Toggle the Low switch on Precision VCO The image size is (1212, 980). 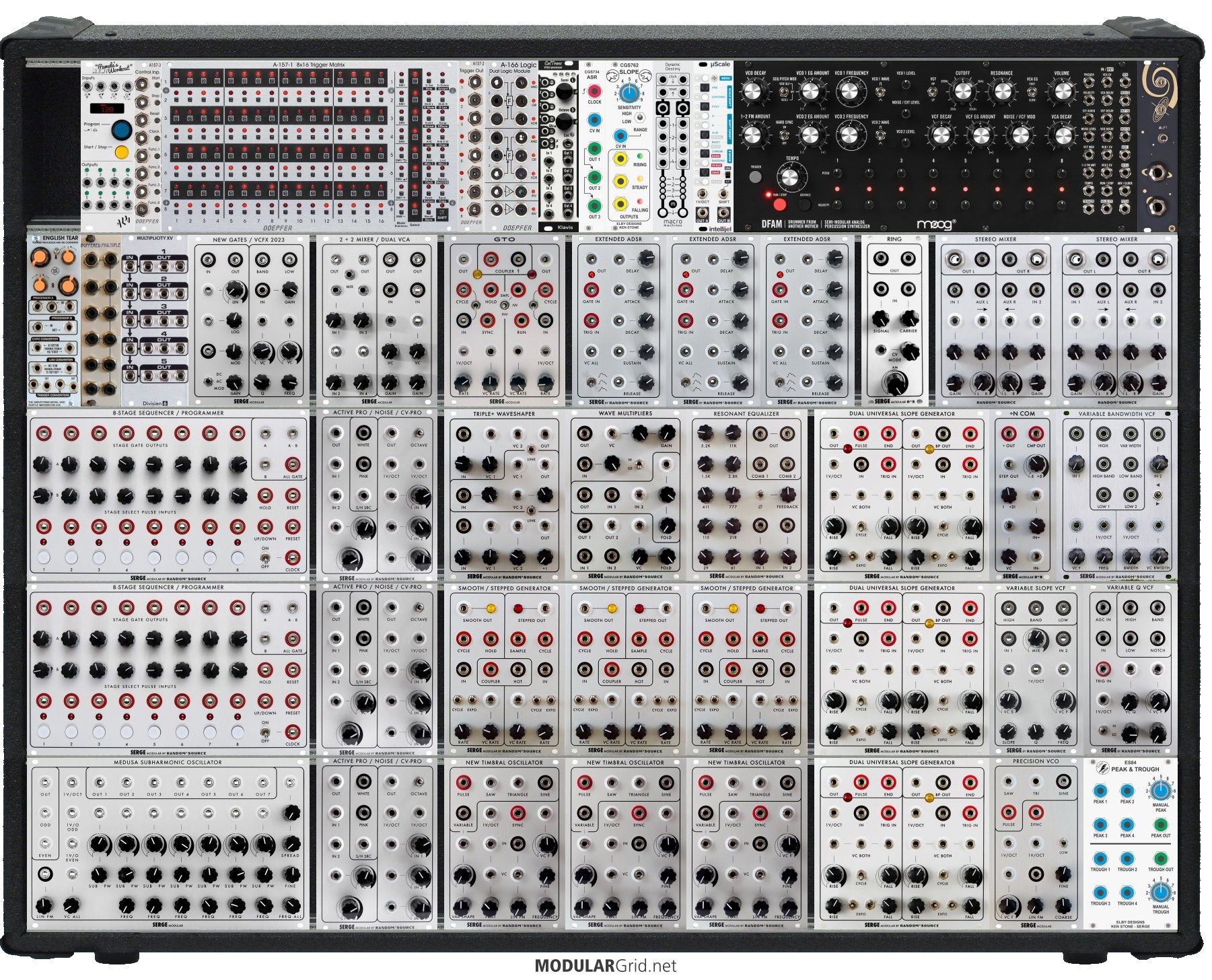point(1063,843)
